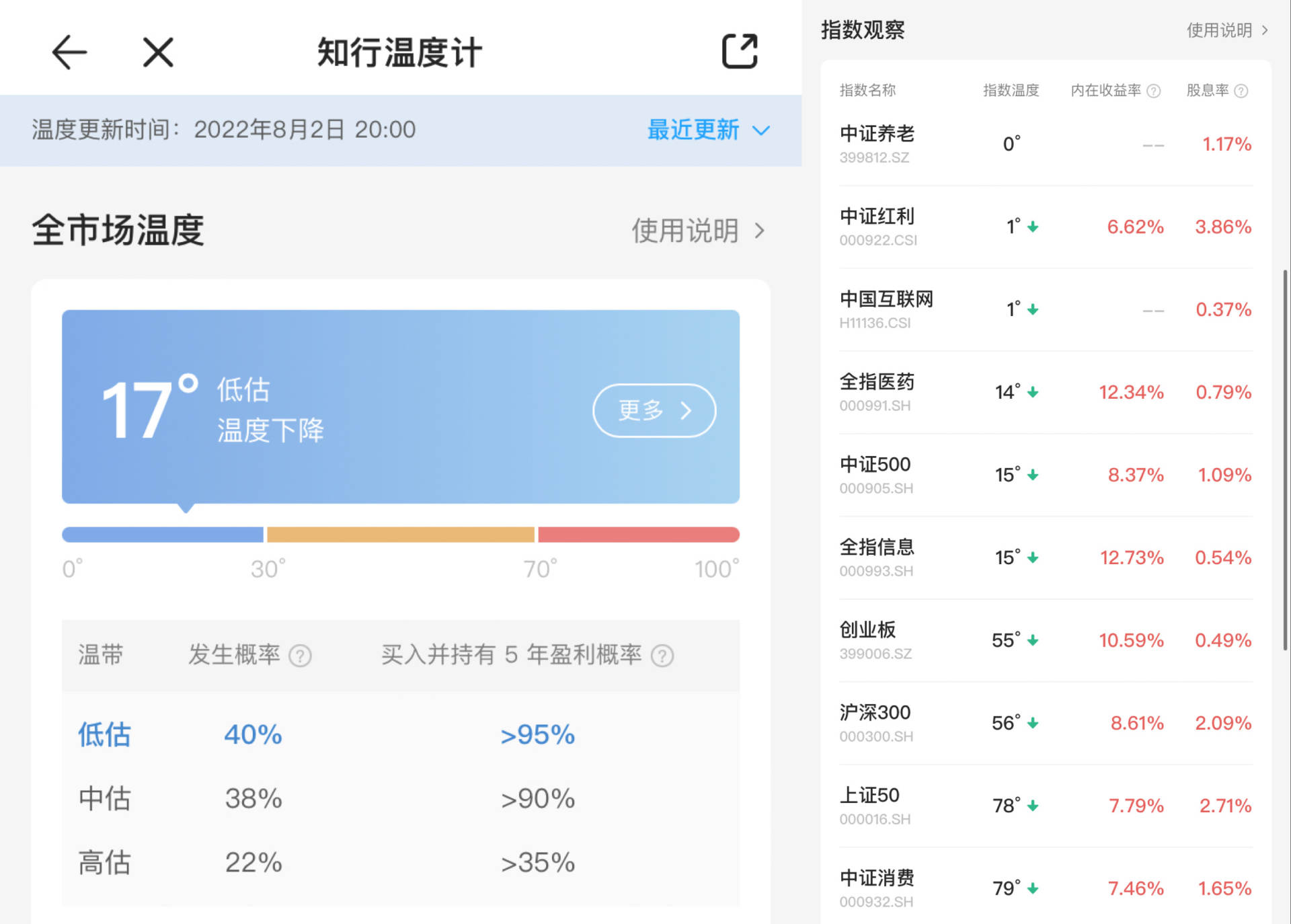Open the help icon beside 发生概率
This screenshot has height=924, width=1291.
click(x=301, y=656)
